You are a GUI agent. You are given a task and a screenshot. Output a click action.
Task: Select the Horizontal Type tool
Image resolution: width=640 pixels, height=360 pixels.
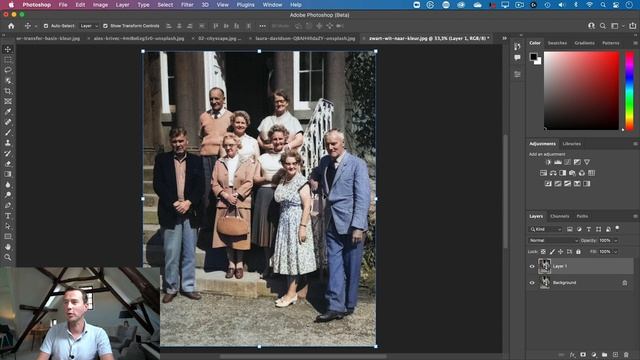8,216
